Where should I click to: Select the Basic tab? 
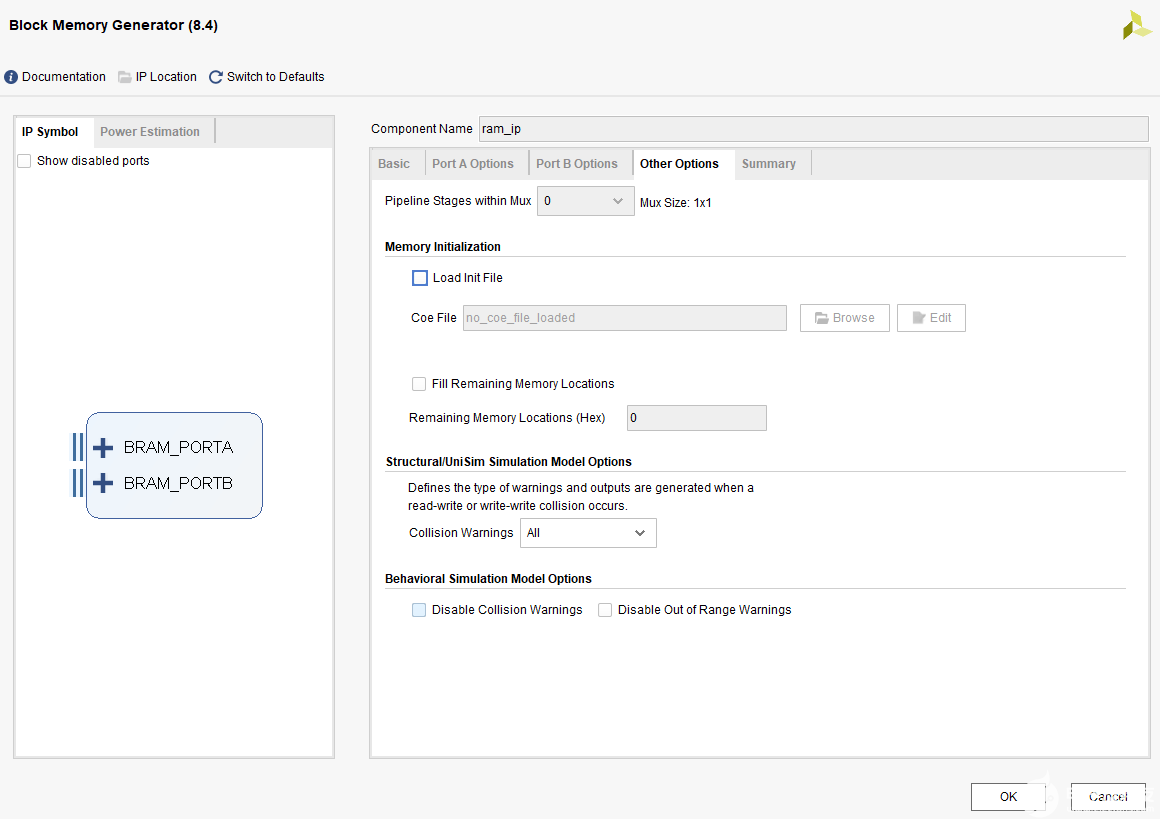(394, 164)
